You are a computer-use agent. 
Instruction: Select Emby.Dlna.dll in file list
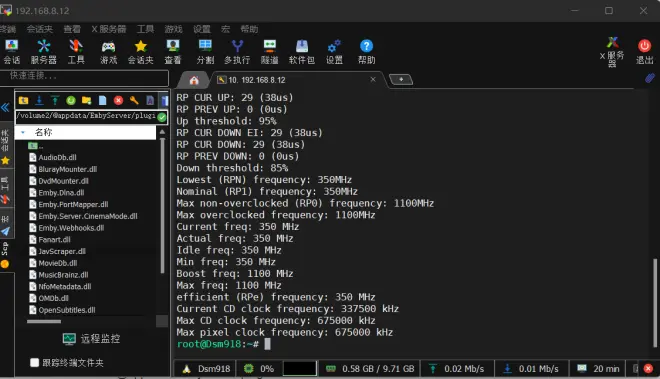click(x=57, y=193)
